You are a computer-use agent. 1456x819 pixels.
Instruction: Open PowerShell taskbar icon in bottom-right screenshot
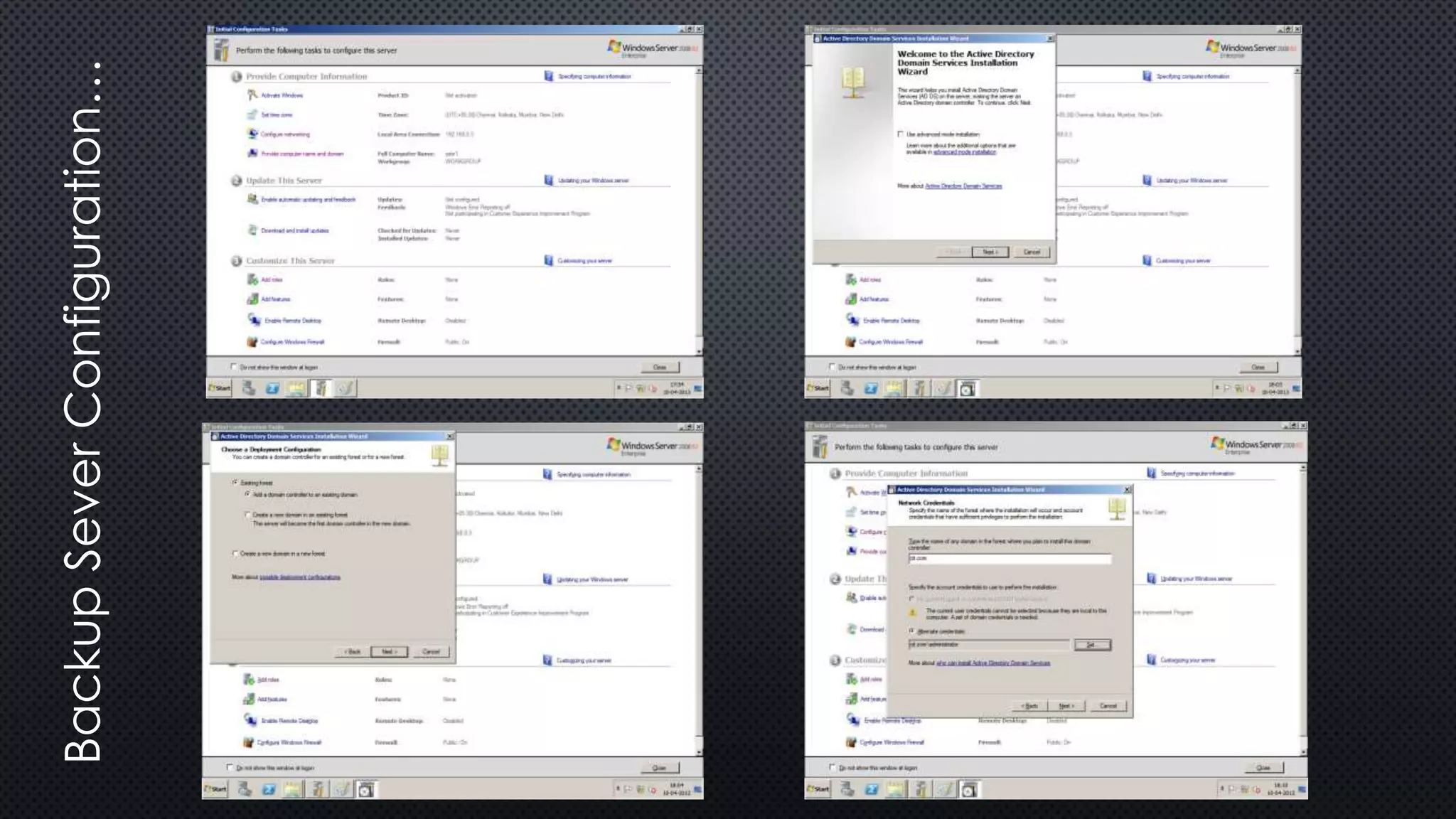pos(872,790)
